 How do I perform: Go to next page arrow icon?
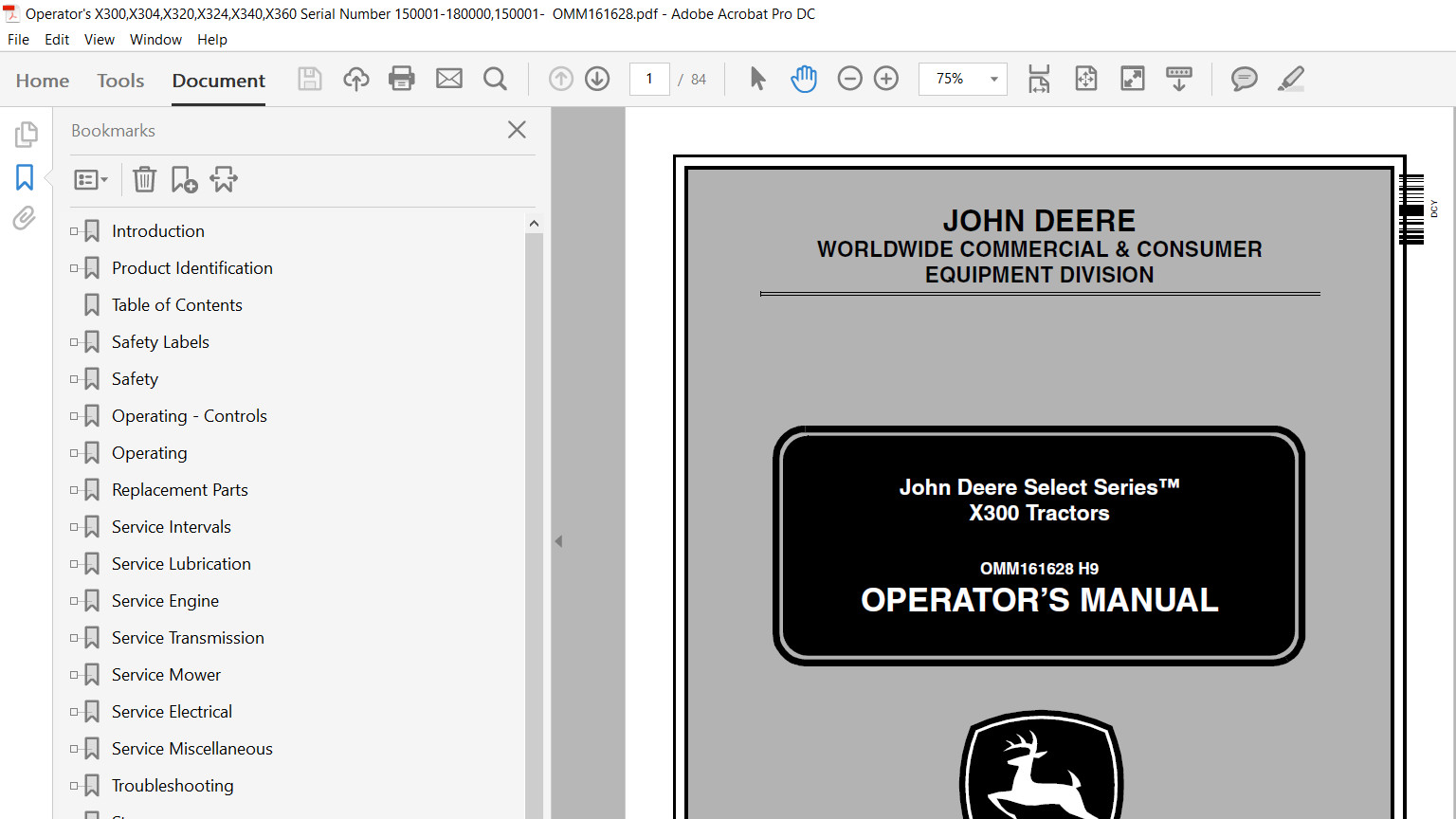click(597, 79)
